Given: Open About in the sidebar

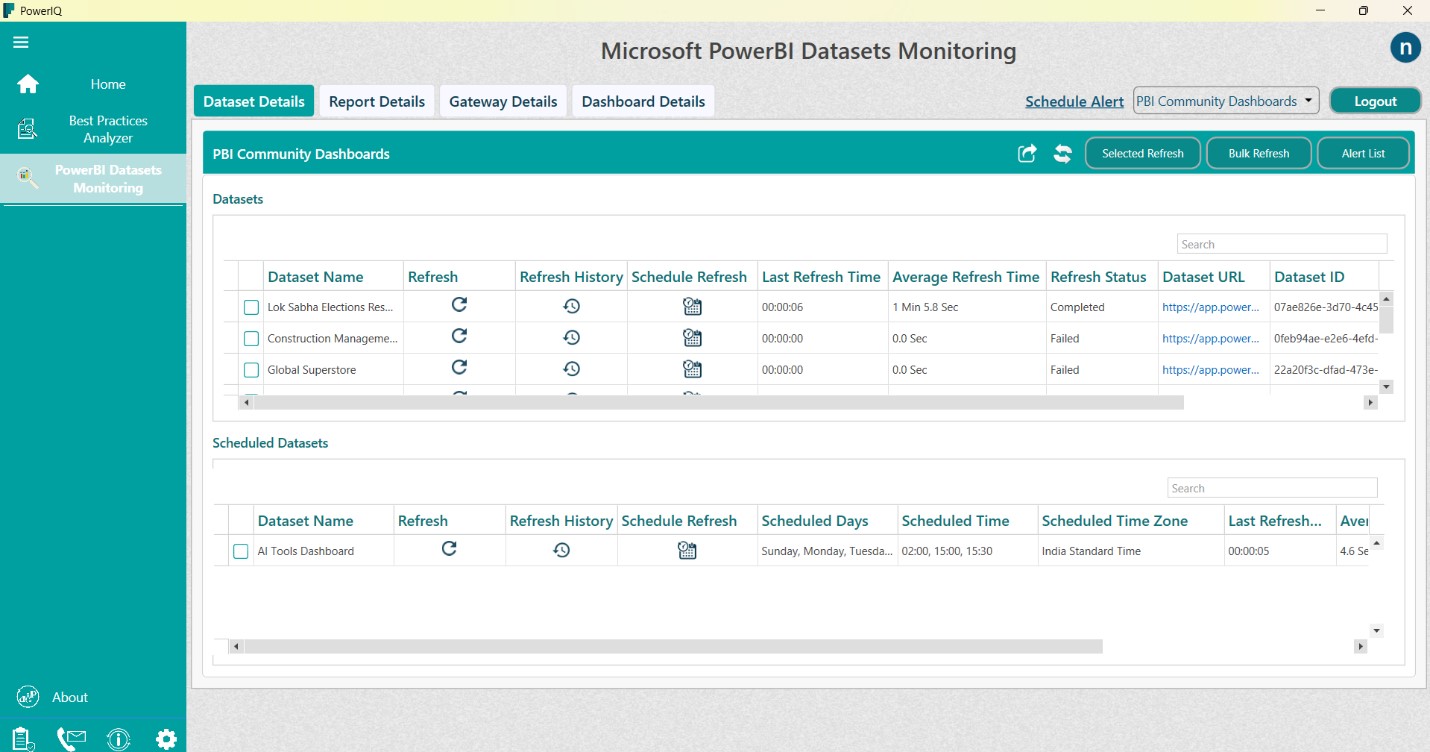Looking at the screenshot, I should 70,697.
